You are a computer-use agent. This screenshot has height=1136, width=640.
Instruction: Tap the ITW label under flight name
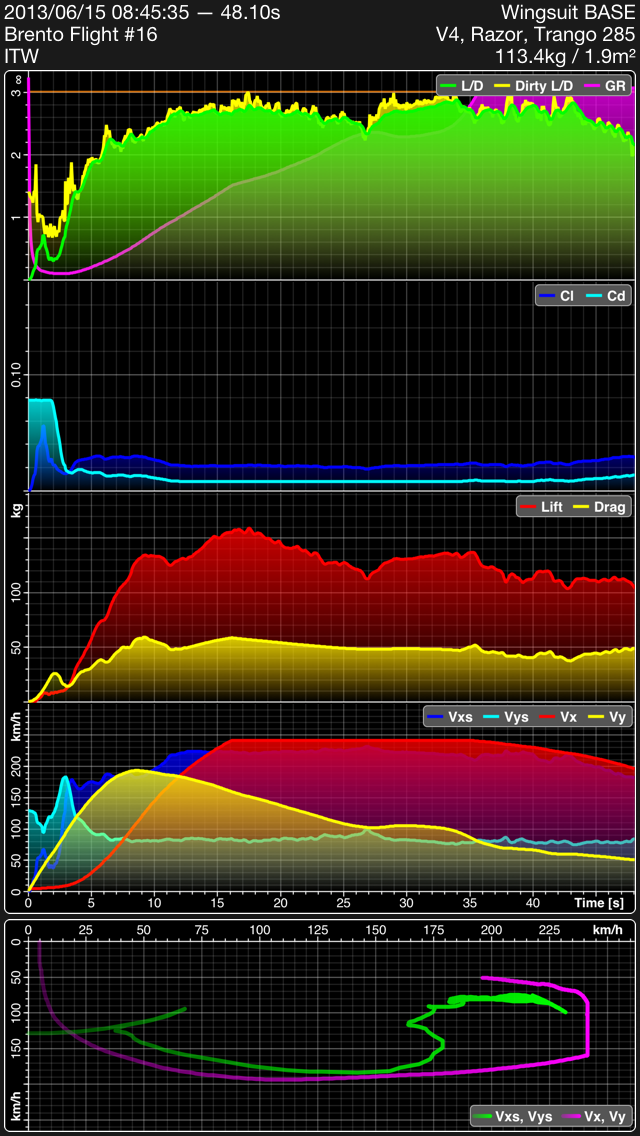[x=21, y=56]
